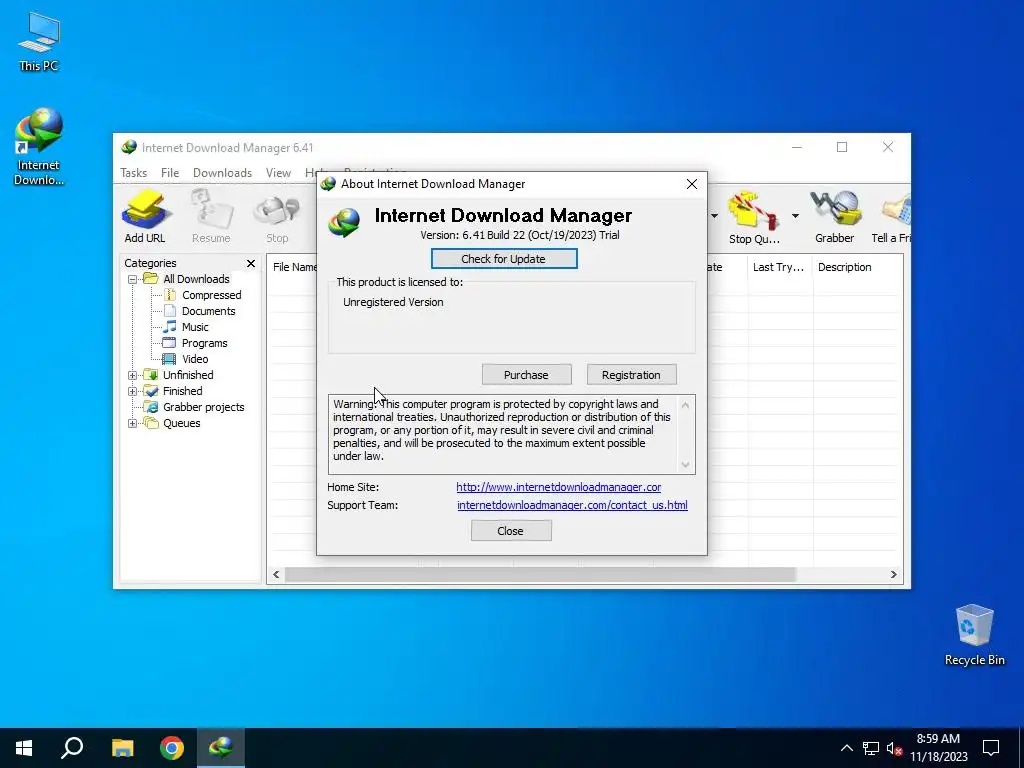The width and height of the screenshot is (1024, 768).
Task: Close the Categories panel
Action: coord(251,263)
